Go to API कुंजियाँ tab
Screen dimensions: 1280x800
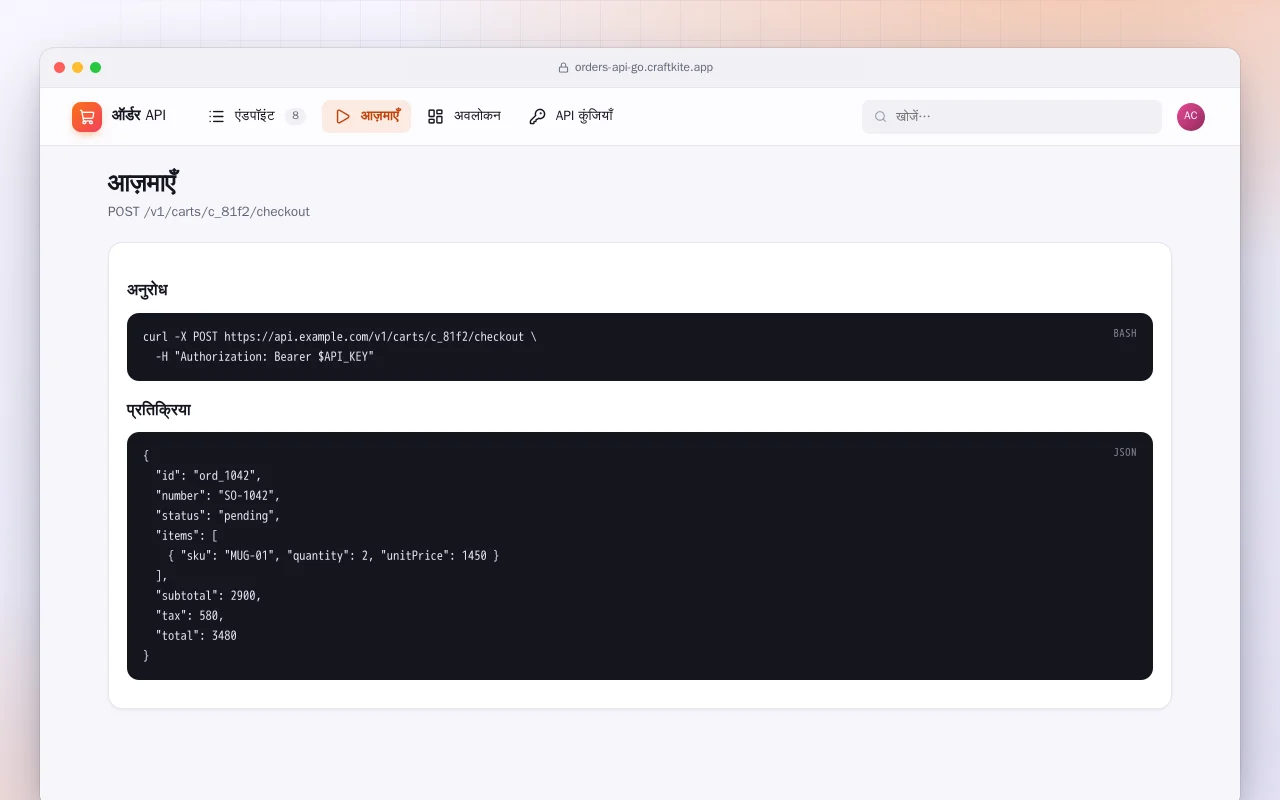[x=571, y=117]
